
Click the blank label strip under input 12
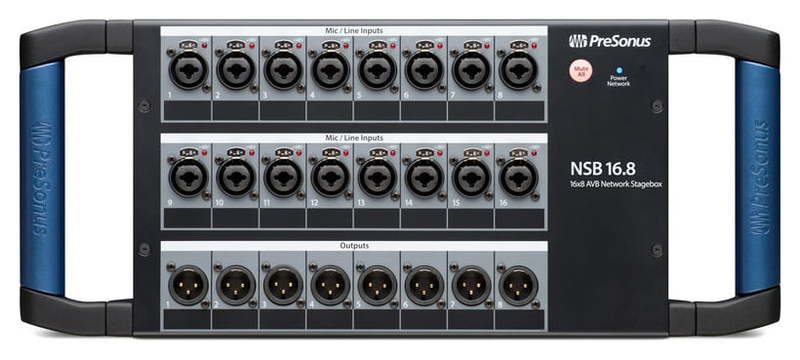click(330, 218)
